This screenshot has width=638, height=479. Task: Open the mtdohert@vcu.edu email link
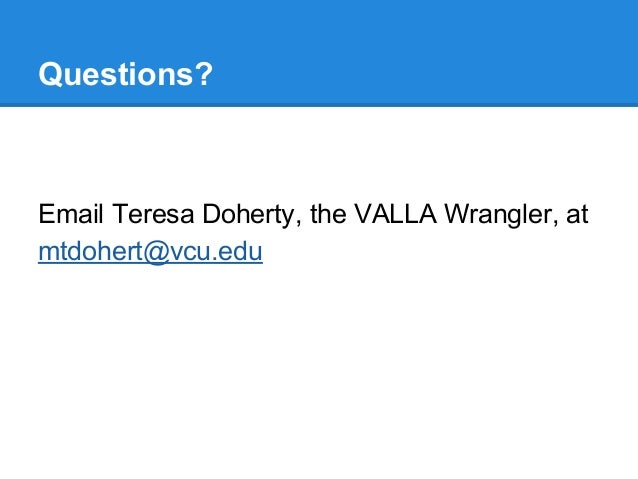click(150, 252)
